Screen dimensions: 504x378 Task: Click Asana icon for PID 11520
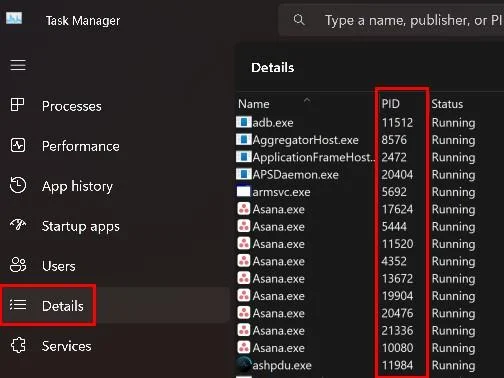point(244,243)
